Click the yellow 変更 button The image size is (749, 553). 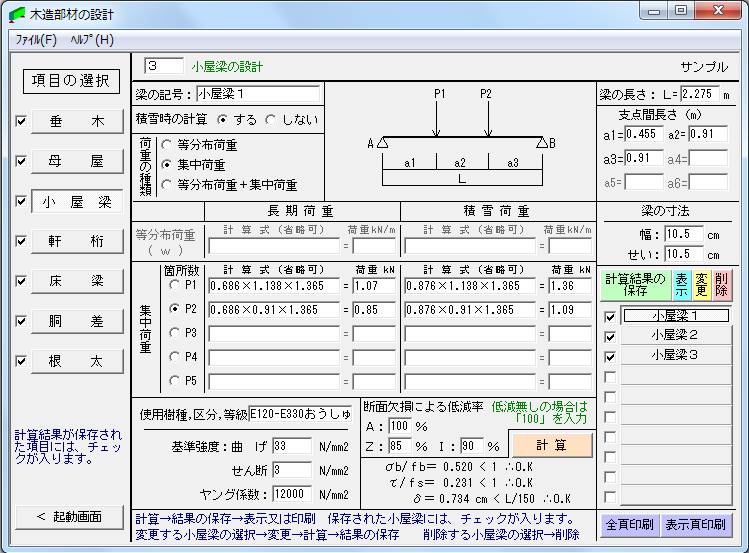(x=703, y=285)
